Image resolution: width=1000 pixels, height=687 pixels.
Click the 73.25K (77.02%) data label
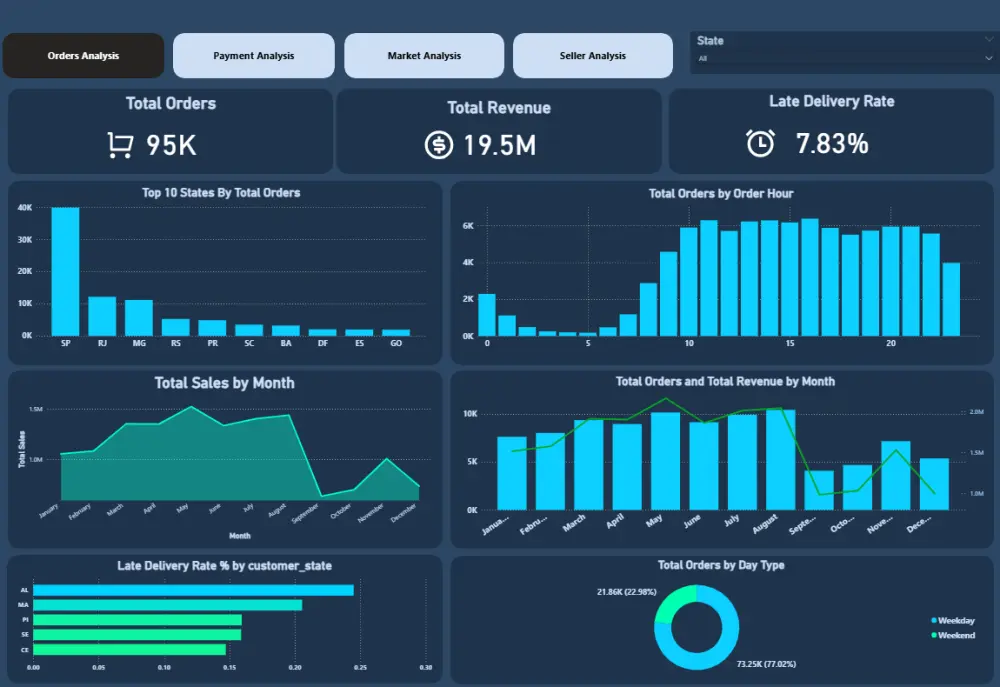[x=766, y=664]
